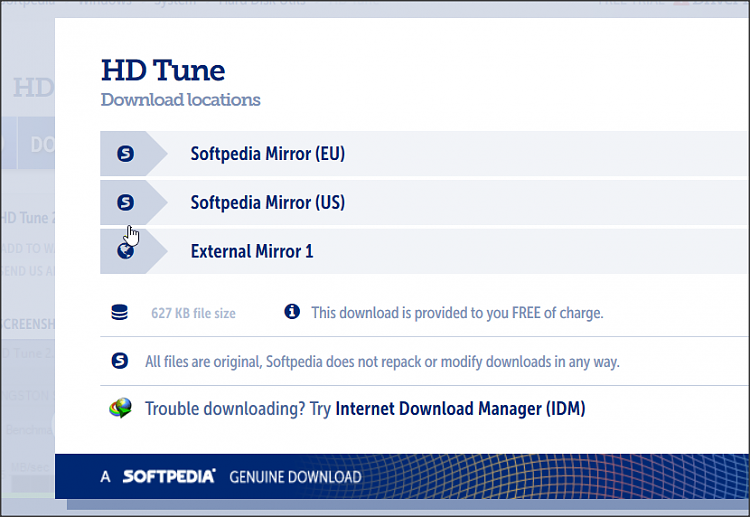Click the Softpedia logo in the footer banner
This screenshot has height=517, width=750.
169,476
